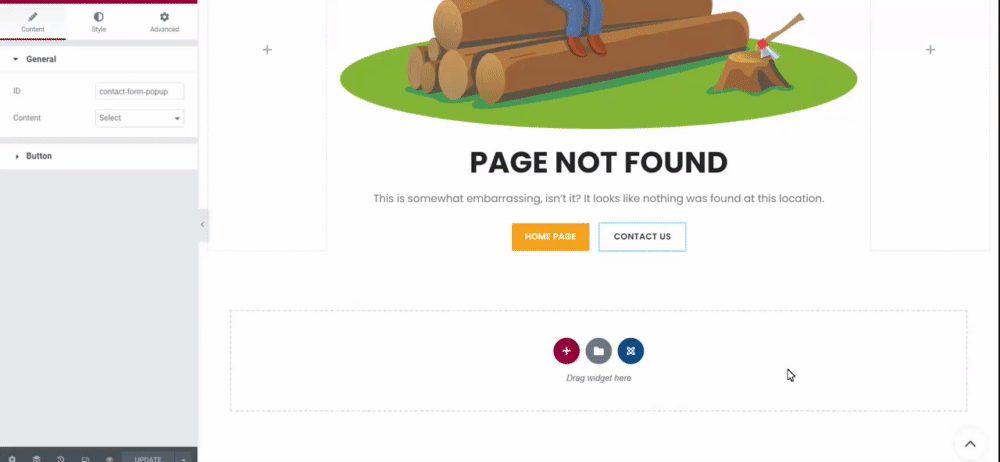1000x462 pixels.
Task: Click the HOME PAGE button
Action: (x=550, y=237)
